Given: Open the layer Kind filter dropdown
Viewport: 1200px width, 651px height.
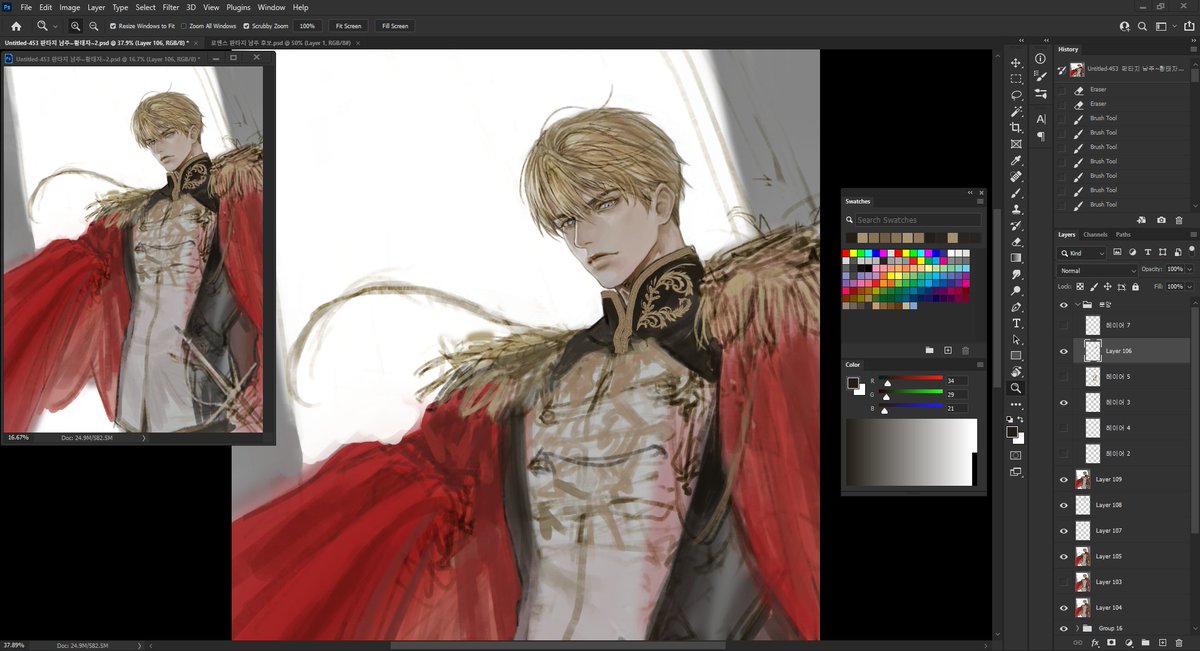Looking at the screenshot, I should 1083,252.
